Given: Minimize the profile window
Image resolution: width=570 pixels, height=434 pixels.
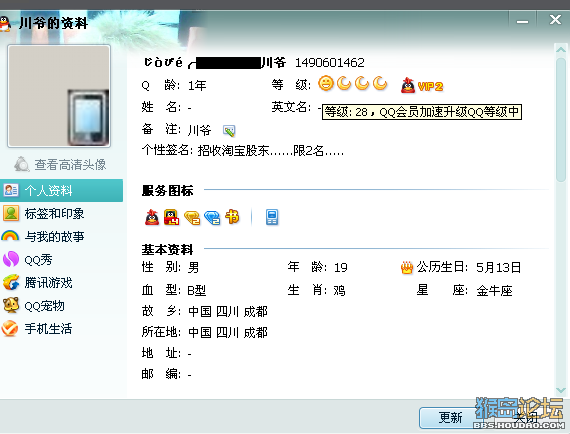Looking at the screenshot, I should [x=522, y=21].
